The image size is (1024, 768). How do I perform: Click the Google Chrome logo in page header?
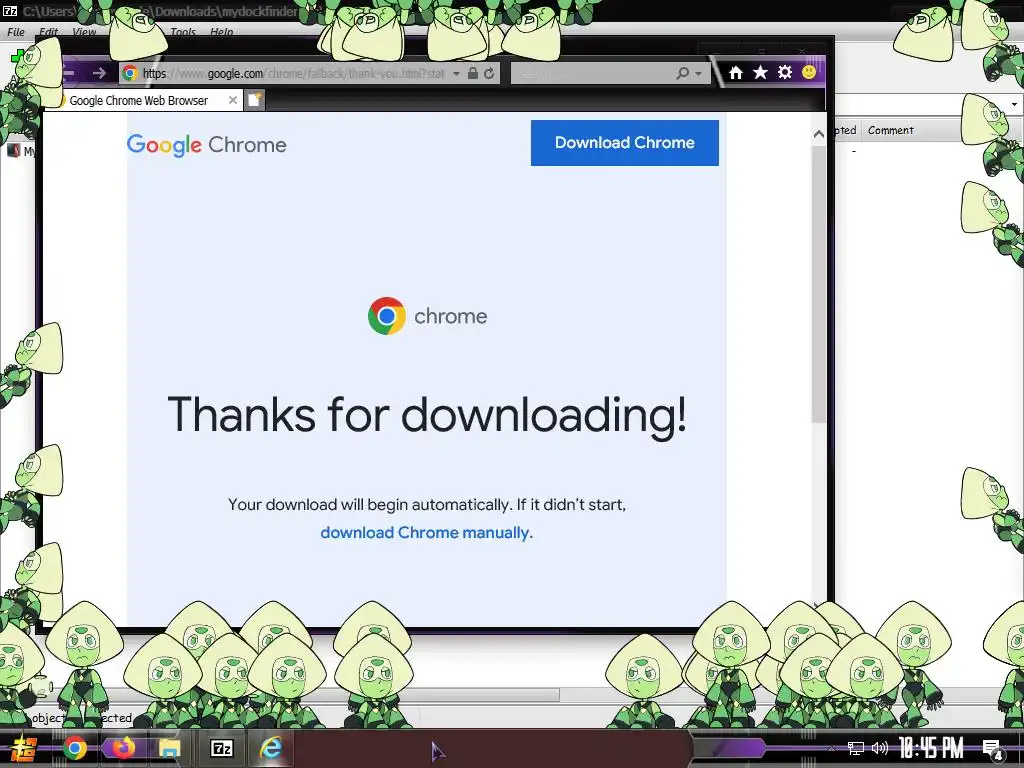206,145
